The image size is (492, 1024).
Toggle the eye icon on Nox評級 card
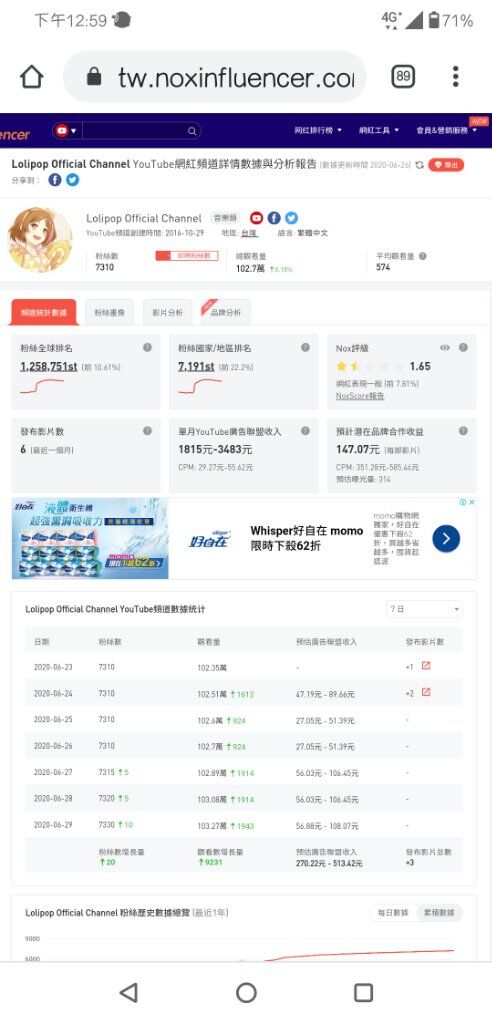pyautogui.click(x=445, y=348)
